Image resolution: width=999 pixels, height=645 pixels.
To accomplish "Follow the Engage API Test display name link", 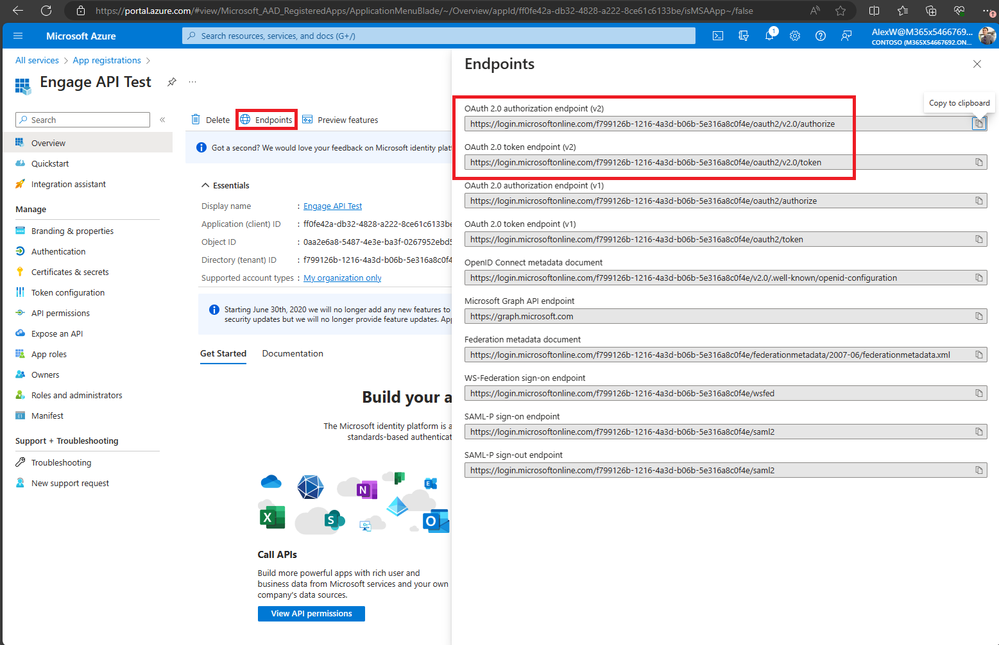I will (333, 206).
